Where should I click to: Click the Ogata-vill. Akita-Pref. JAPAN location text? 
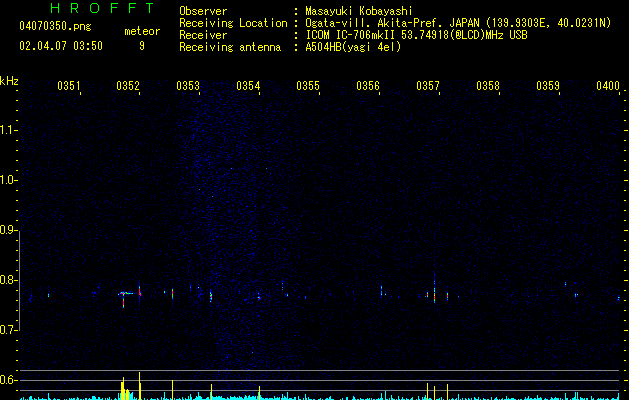(x=458, y=23)
